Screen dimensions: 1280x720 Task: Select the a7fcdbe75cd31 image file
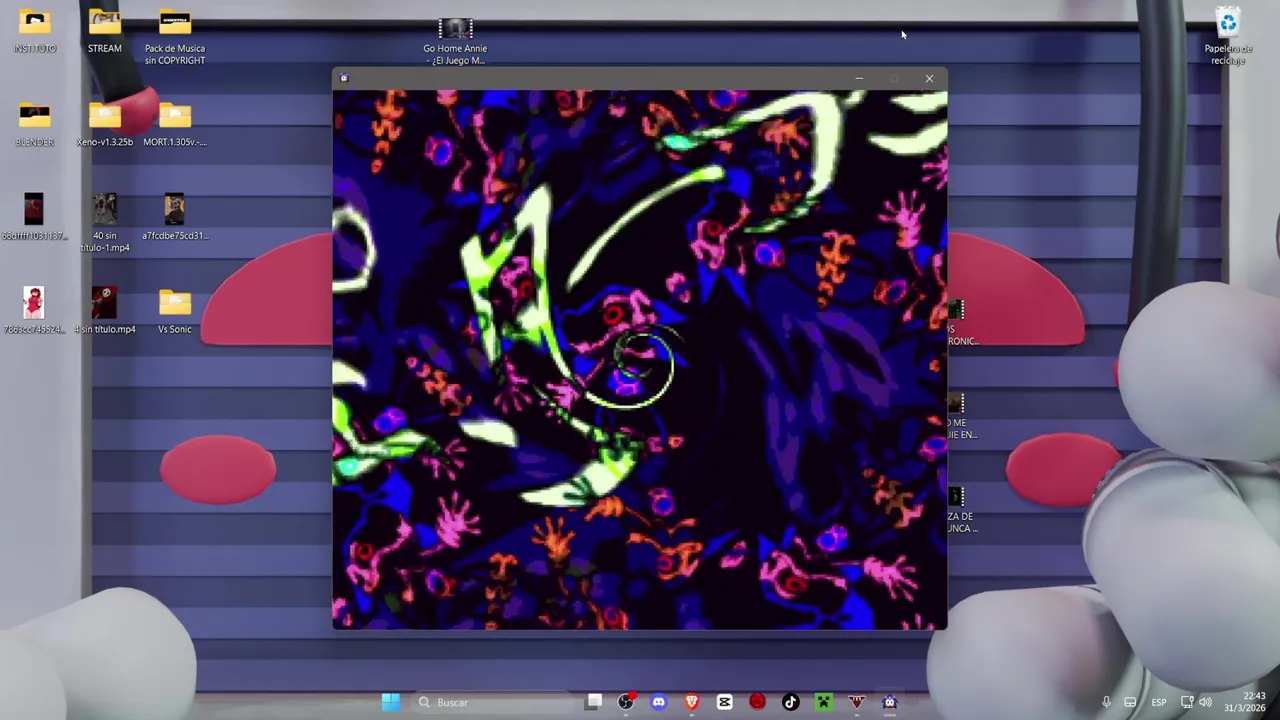(x=174, y=218)
